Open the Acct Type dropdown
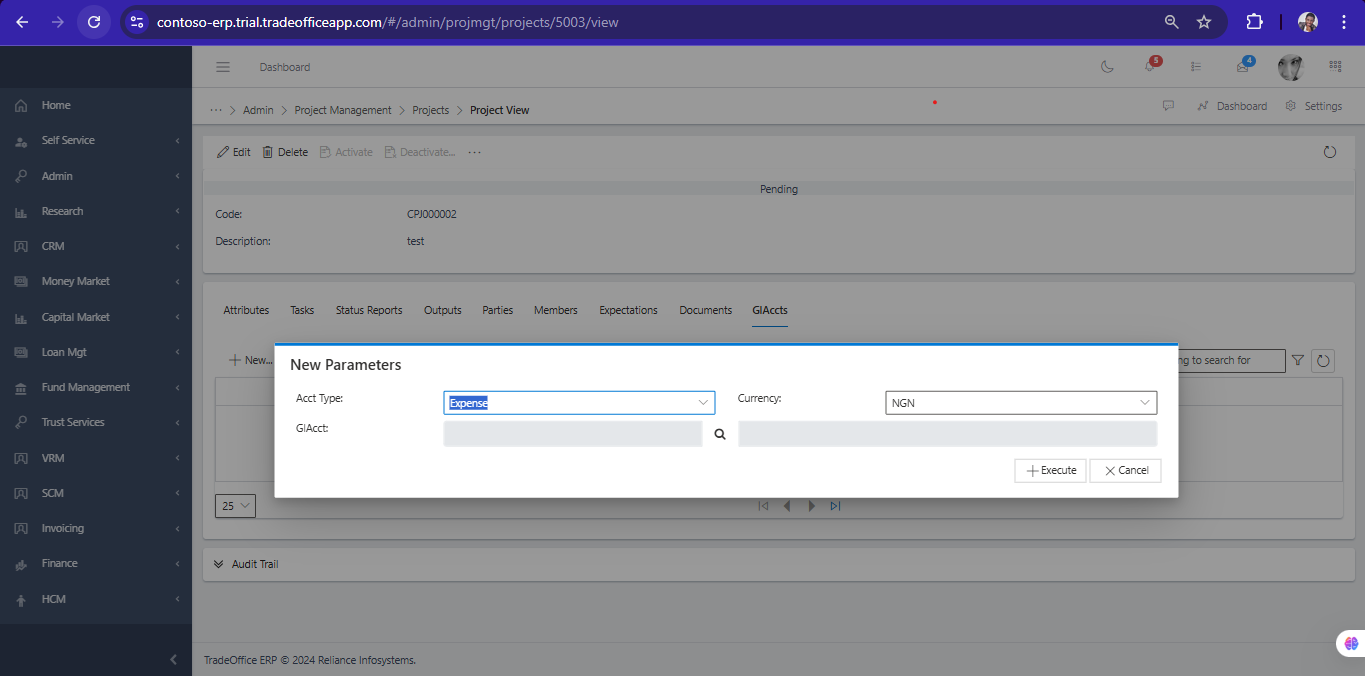 tap(579, 403)
